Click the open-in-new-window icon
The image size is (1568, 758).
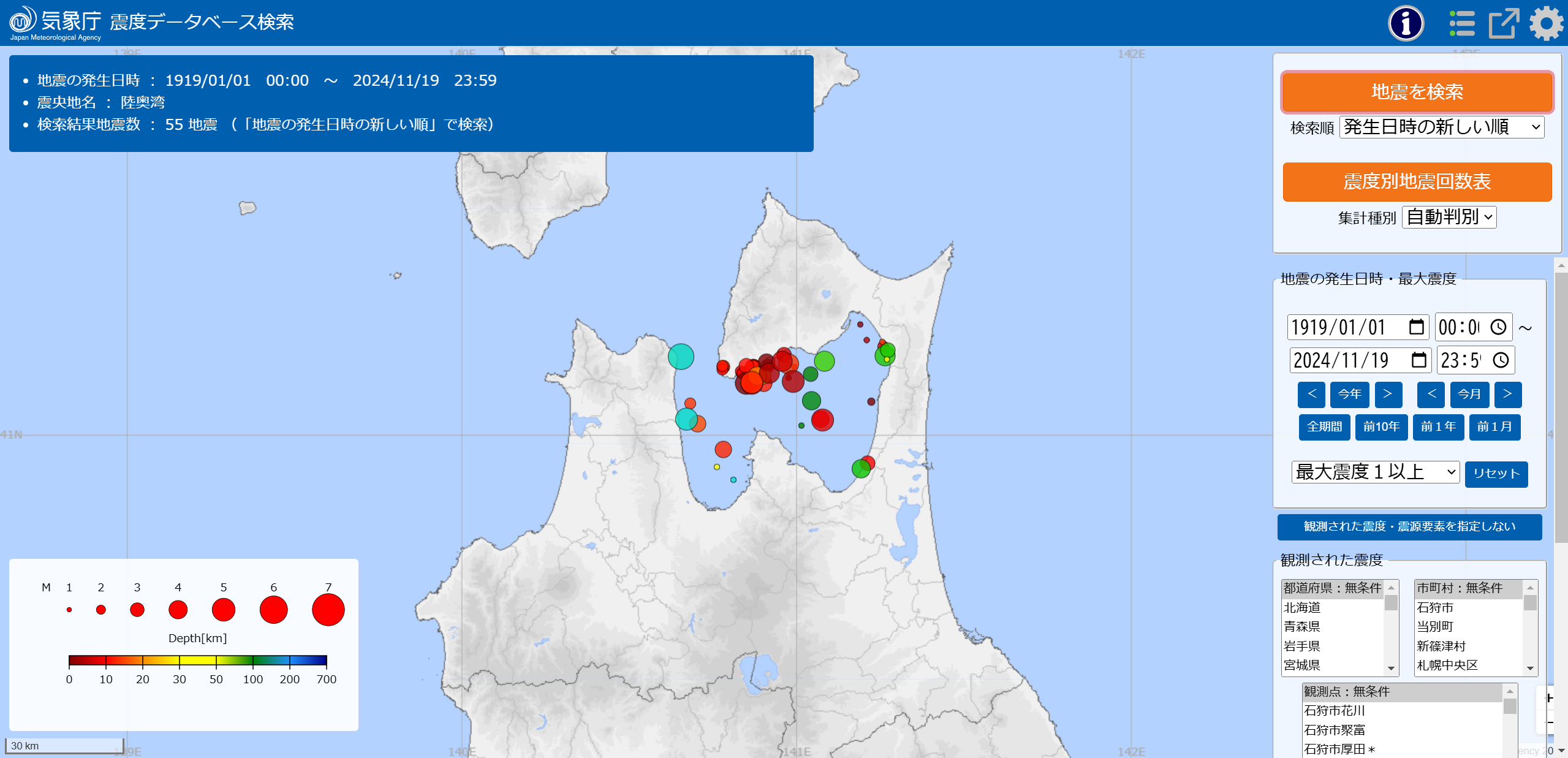[x=1504, y=23]
